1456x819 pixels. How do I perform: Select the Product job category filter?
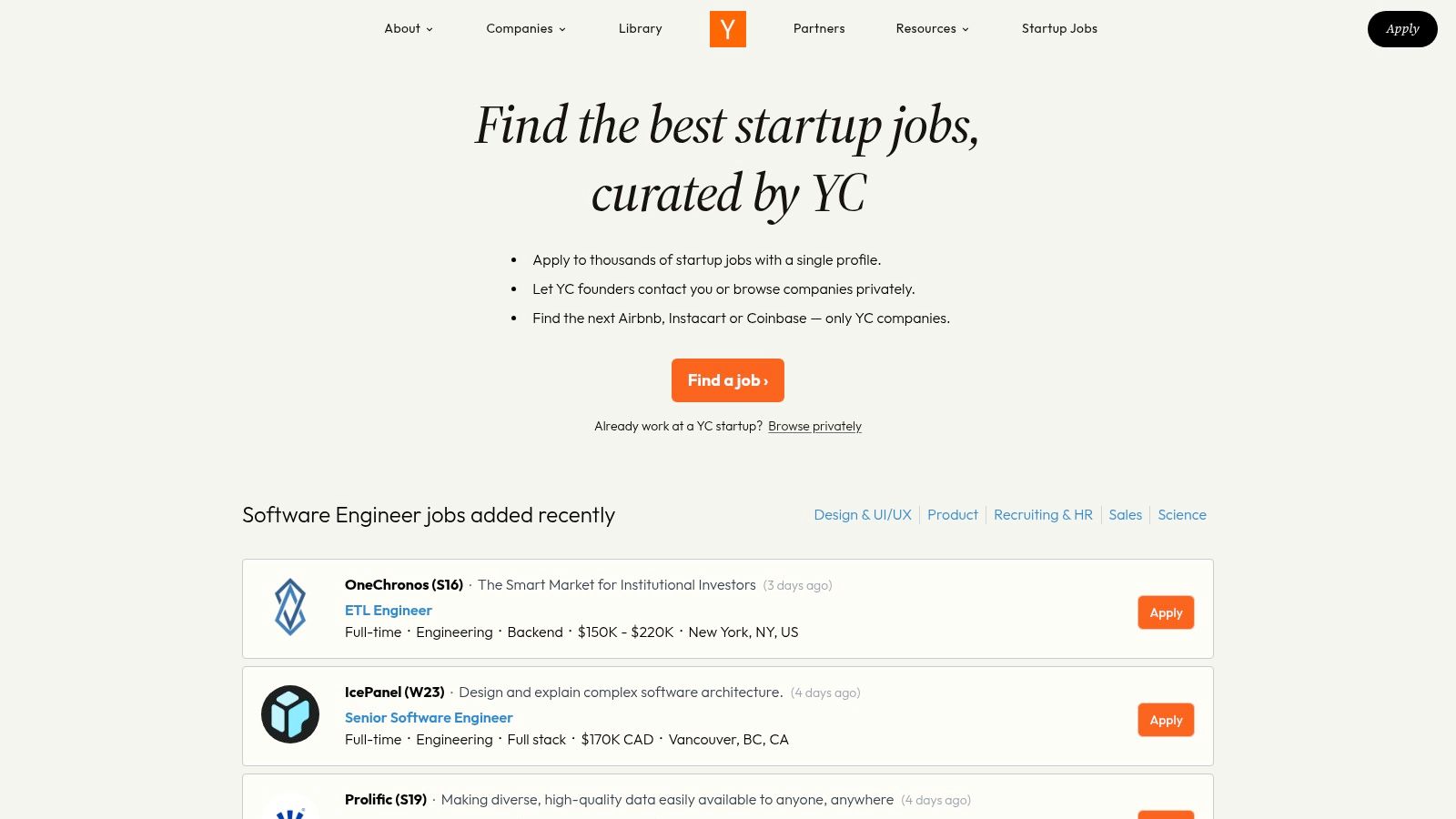coord(952,514)
